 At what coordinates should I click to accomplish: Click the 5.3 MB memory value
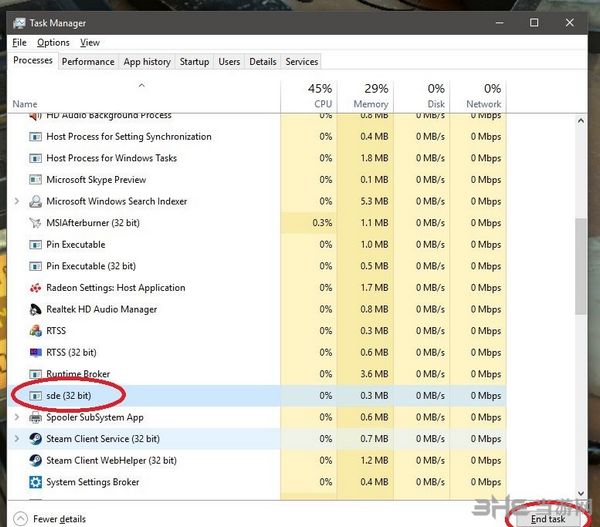pyautogui.click(x=374, y=201)
